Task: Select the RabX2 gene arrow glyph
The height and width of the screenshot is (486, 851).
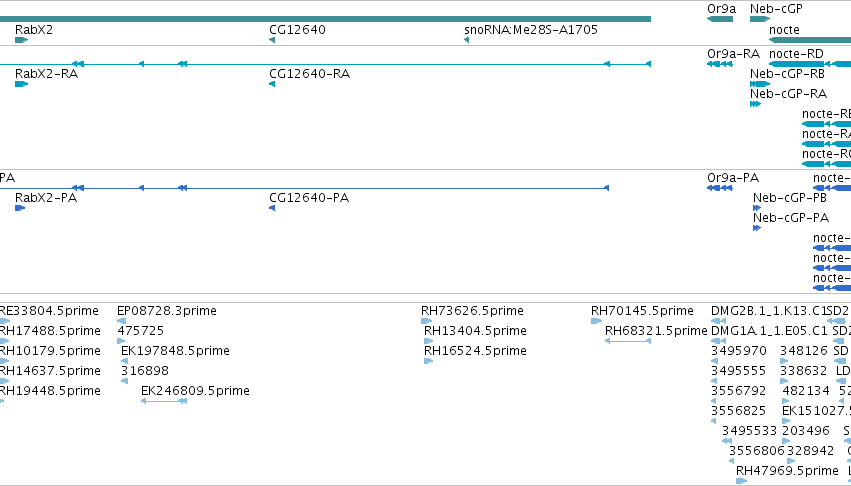Action: click(21, 40)
